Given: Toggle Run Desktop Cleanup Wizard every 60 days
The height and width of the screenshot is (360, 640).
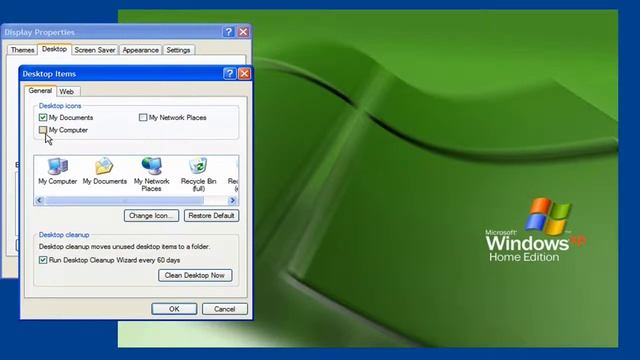Looking at the screenshot, I should [x=43, y=260].
